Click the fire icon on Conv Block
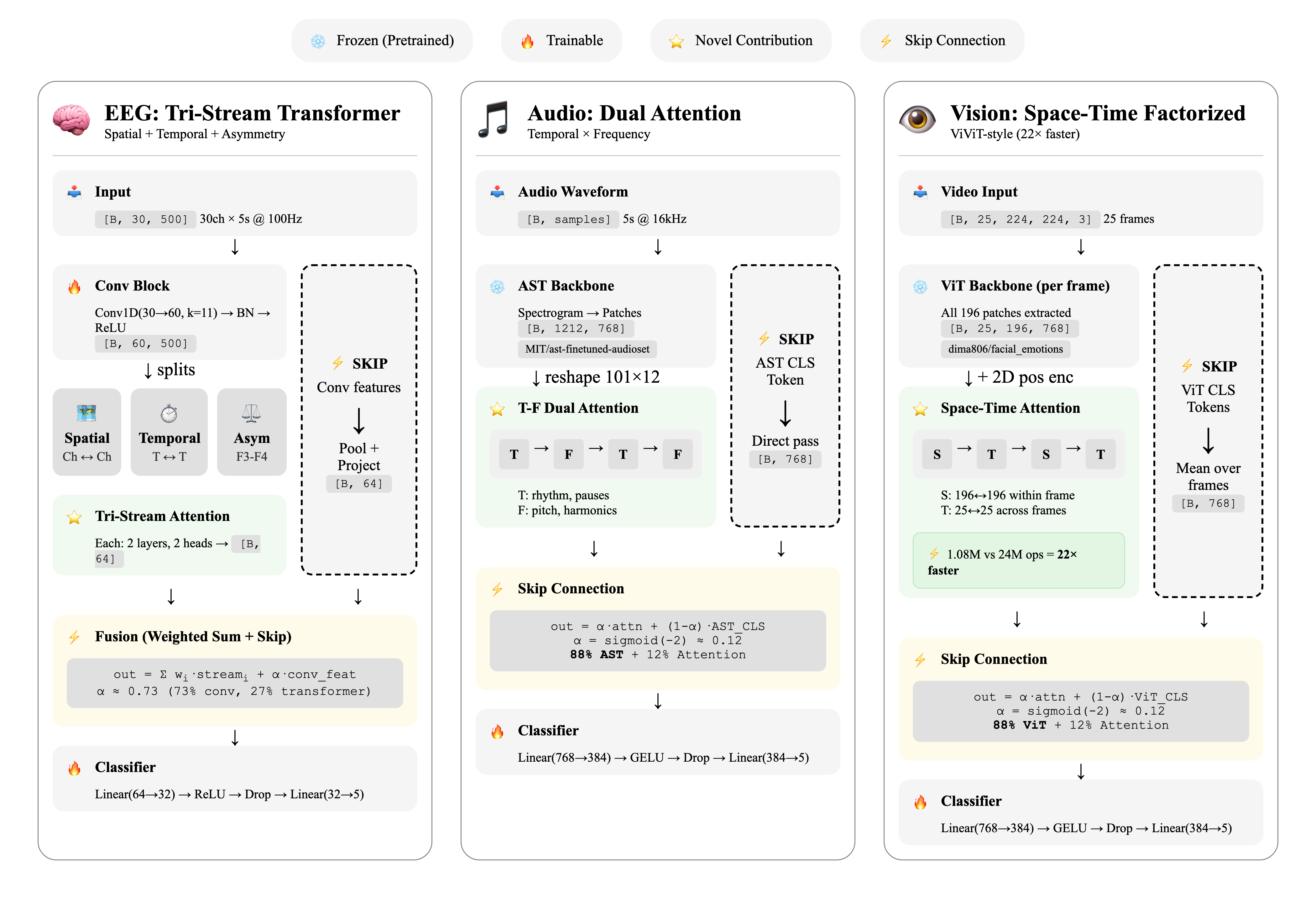 tap(74, 287)
